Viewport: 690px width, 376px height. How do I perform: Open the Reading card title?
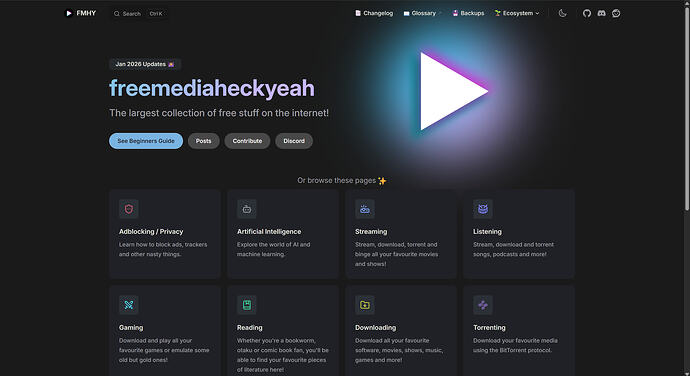click(x=250, y=328)
